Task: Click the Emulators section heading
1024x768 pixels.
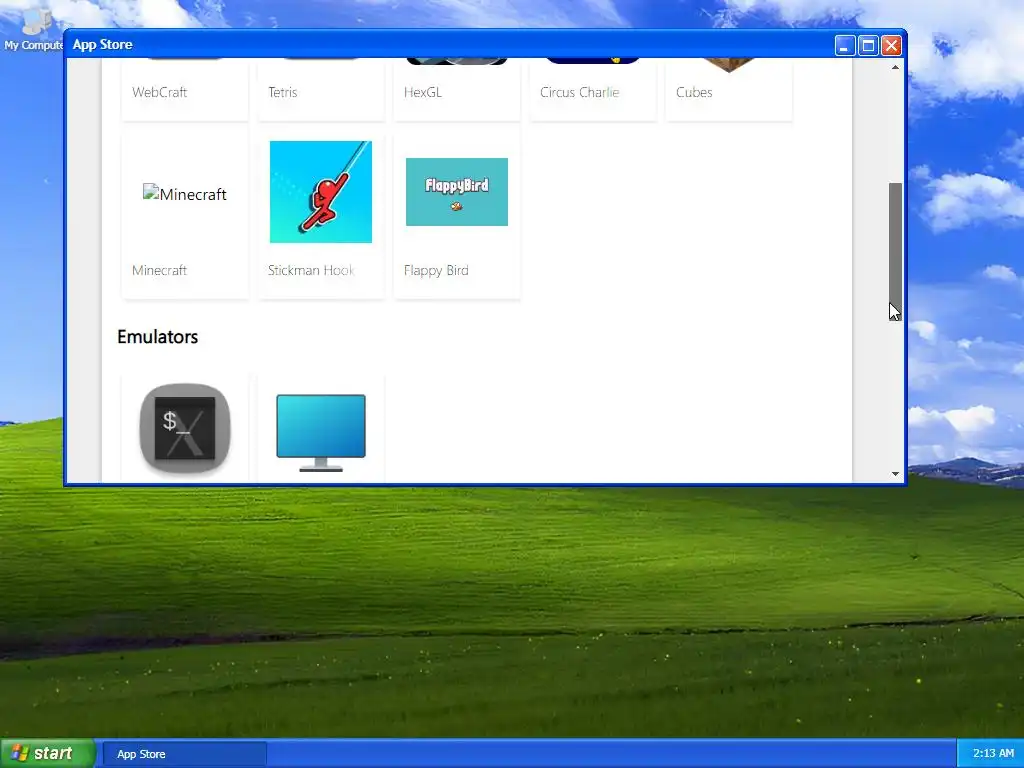Action: point(157,337)
